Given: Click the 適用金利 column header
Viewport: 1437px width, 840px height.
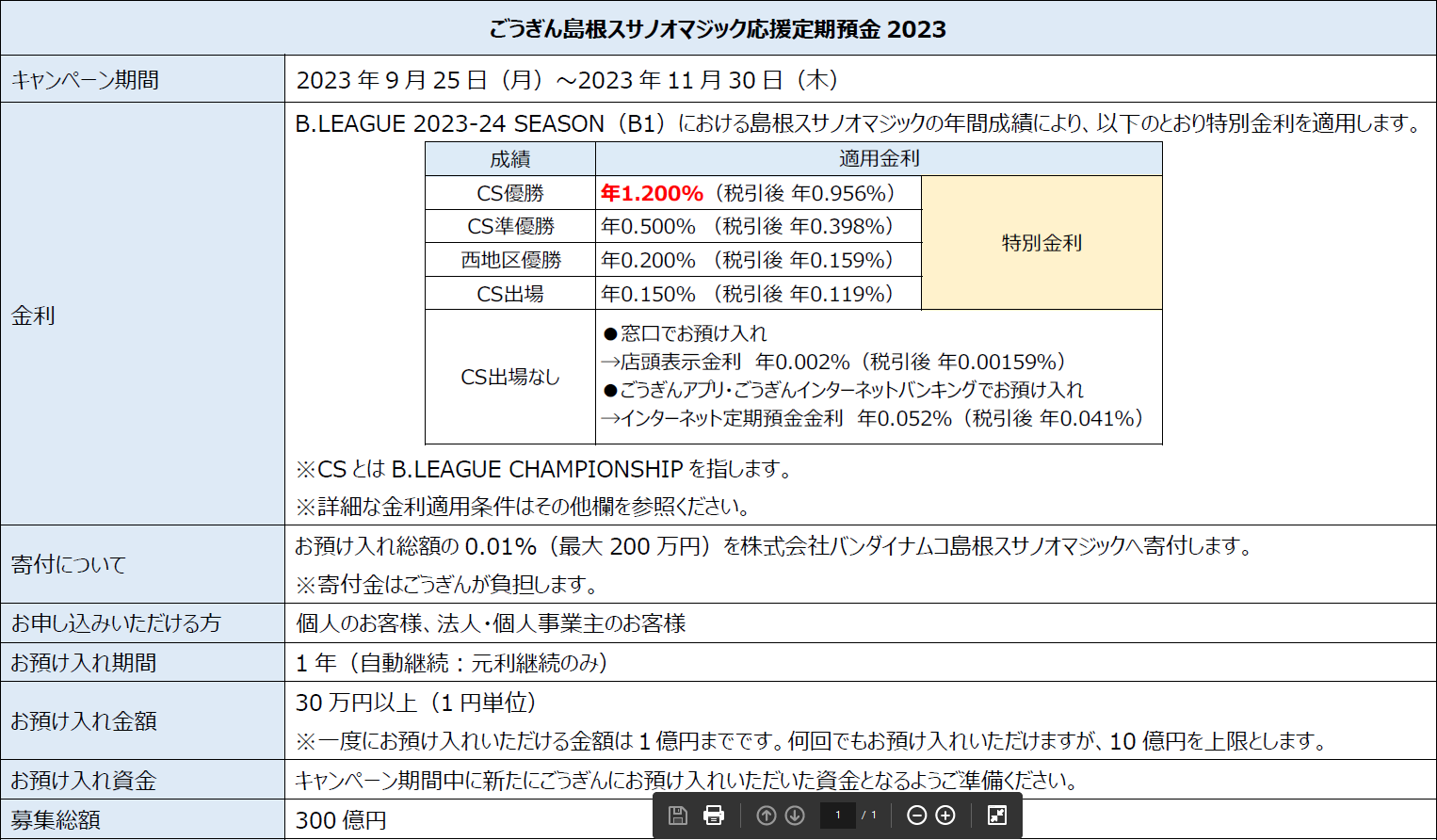Looking at the screenshot, I should point(879,159).
